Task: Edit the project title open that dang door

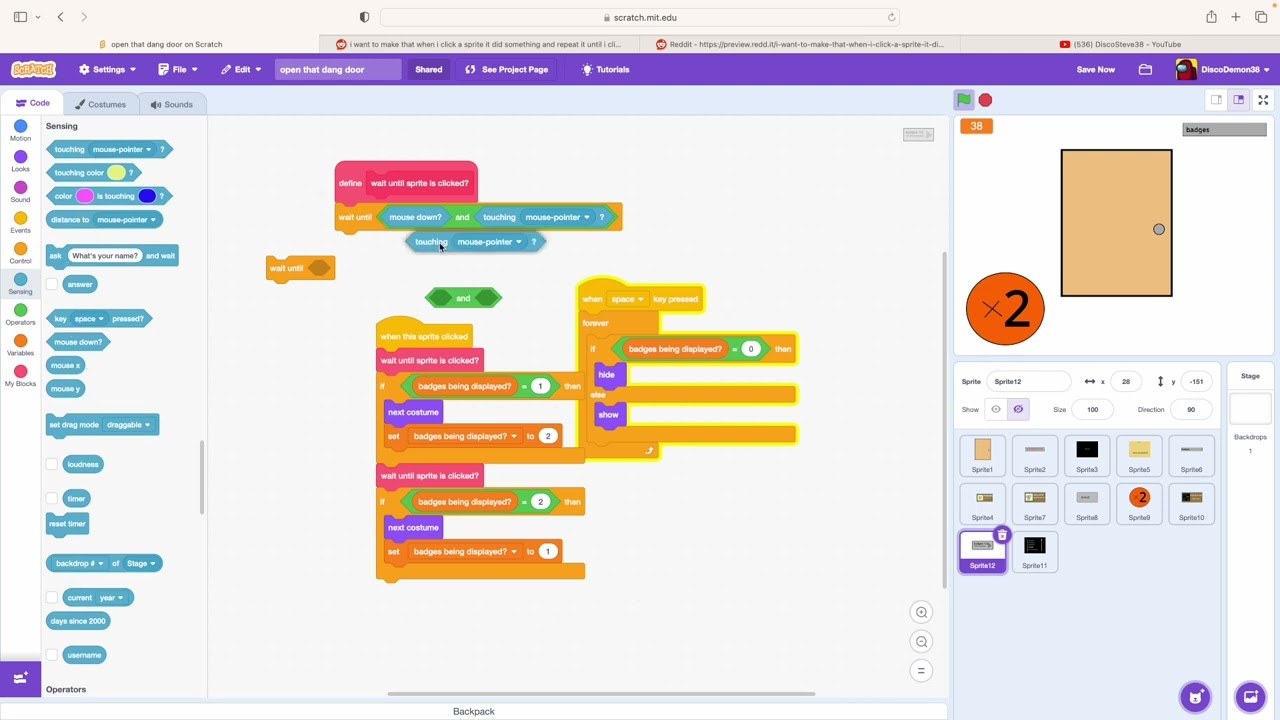Action: (339, 69)
